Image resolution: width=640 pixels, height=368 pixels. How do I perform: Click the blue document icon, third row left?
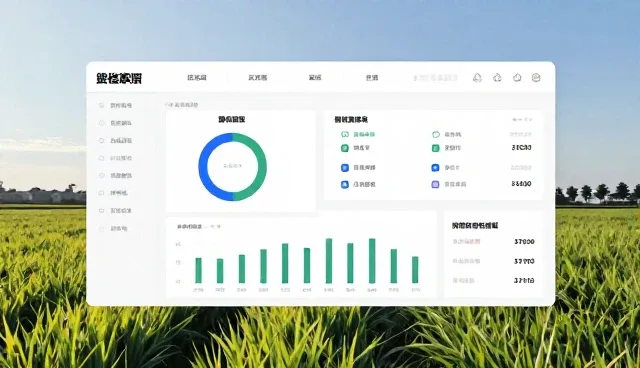pos(345,168)
